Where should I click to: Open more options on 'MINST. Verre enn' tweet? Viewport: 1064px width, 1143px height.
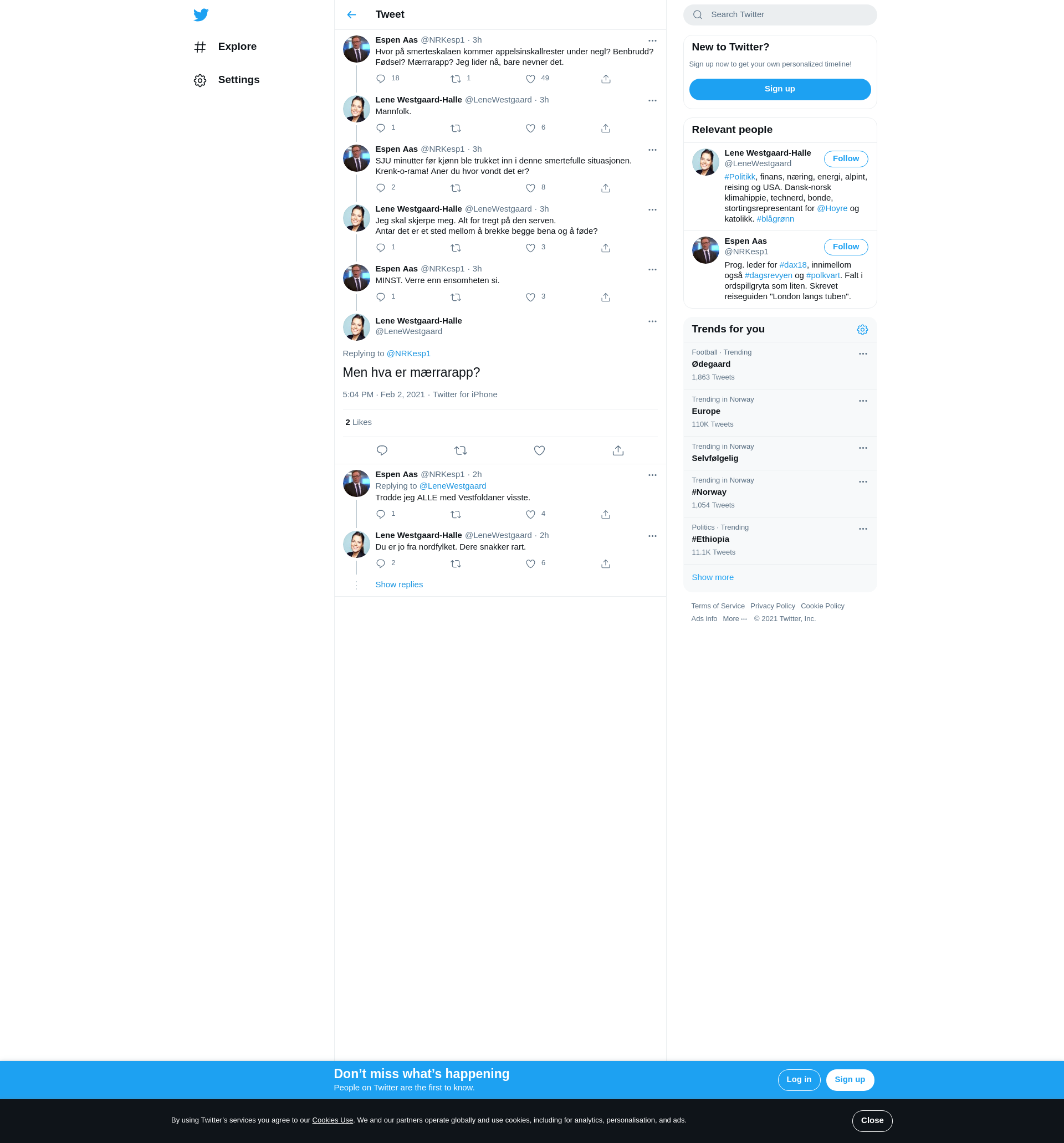pyautogui.click(x=652, y=270)
